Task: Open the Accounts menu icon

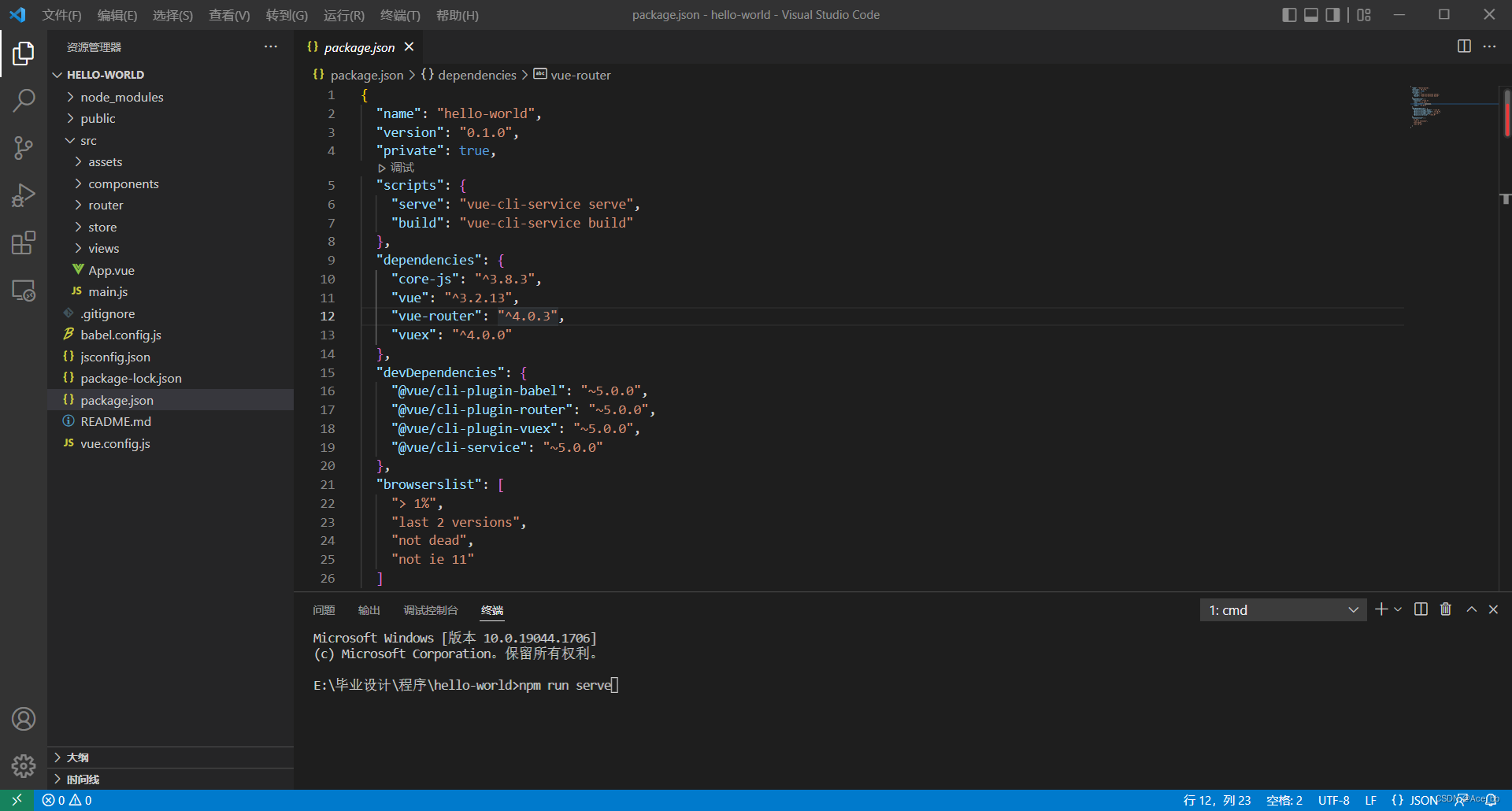Action: 24,719
